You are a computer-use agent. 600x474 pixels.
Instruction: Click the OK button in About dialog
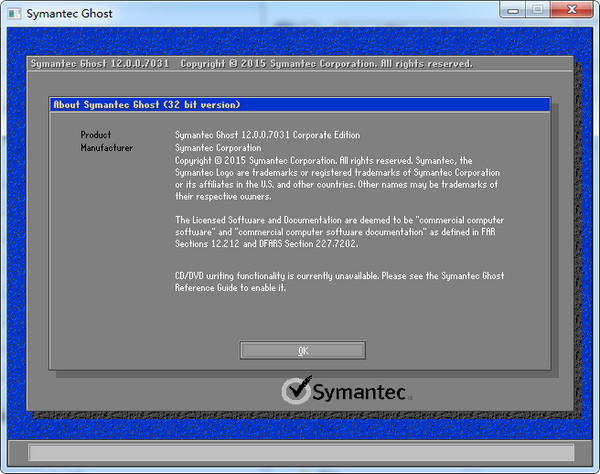point(302,350)
